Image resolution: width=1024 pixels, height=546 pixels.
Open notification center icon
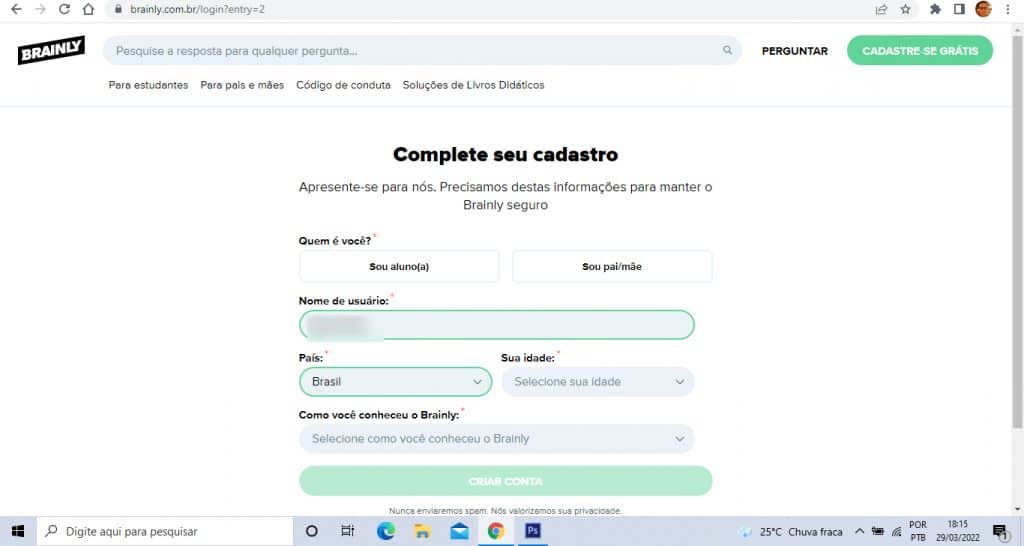(1000, 532)
